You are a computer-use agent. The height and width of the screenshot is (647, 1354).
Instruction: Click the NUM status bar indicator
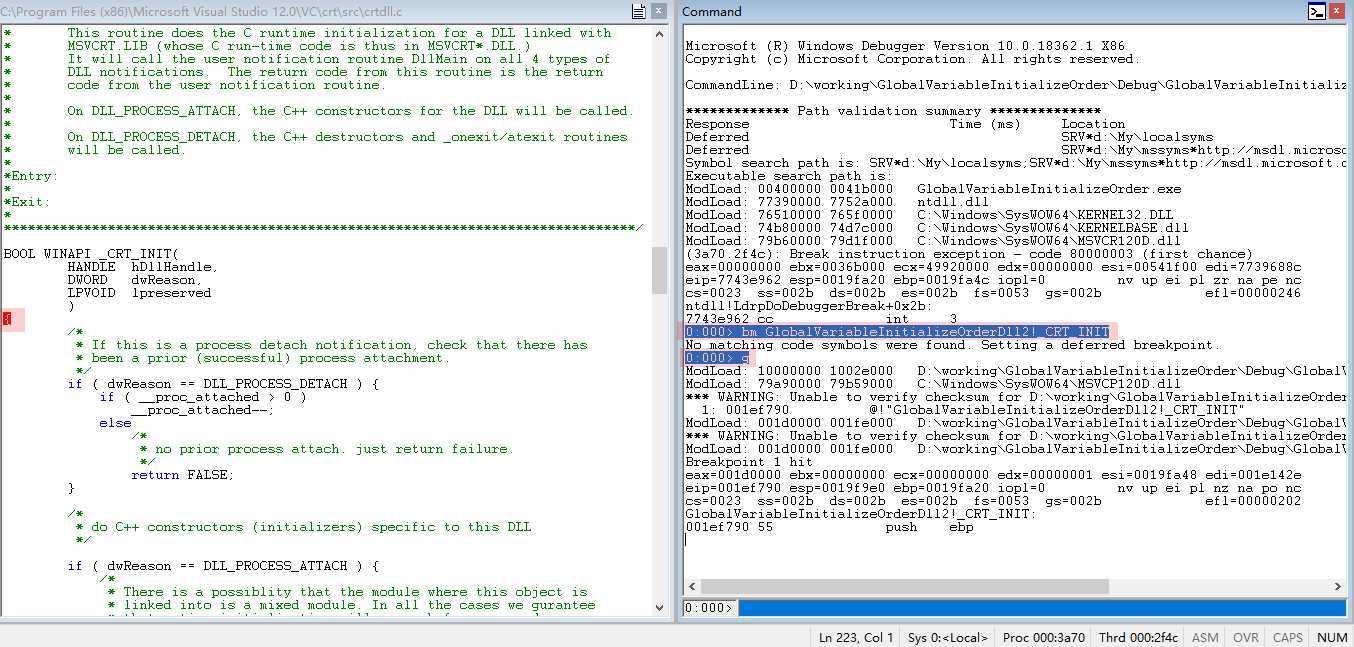[1331, 637]
